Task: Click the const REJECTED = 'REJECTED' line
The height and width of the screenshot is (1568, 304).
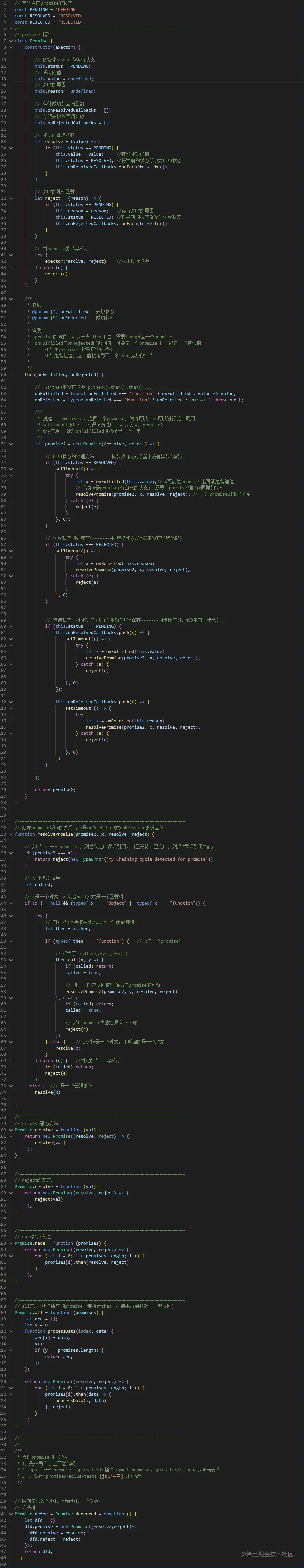Action: pyautogui.click(x=49, y=22)
